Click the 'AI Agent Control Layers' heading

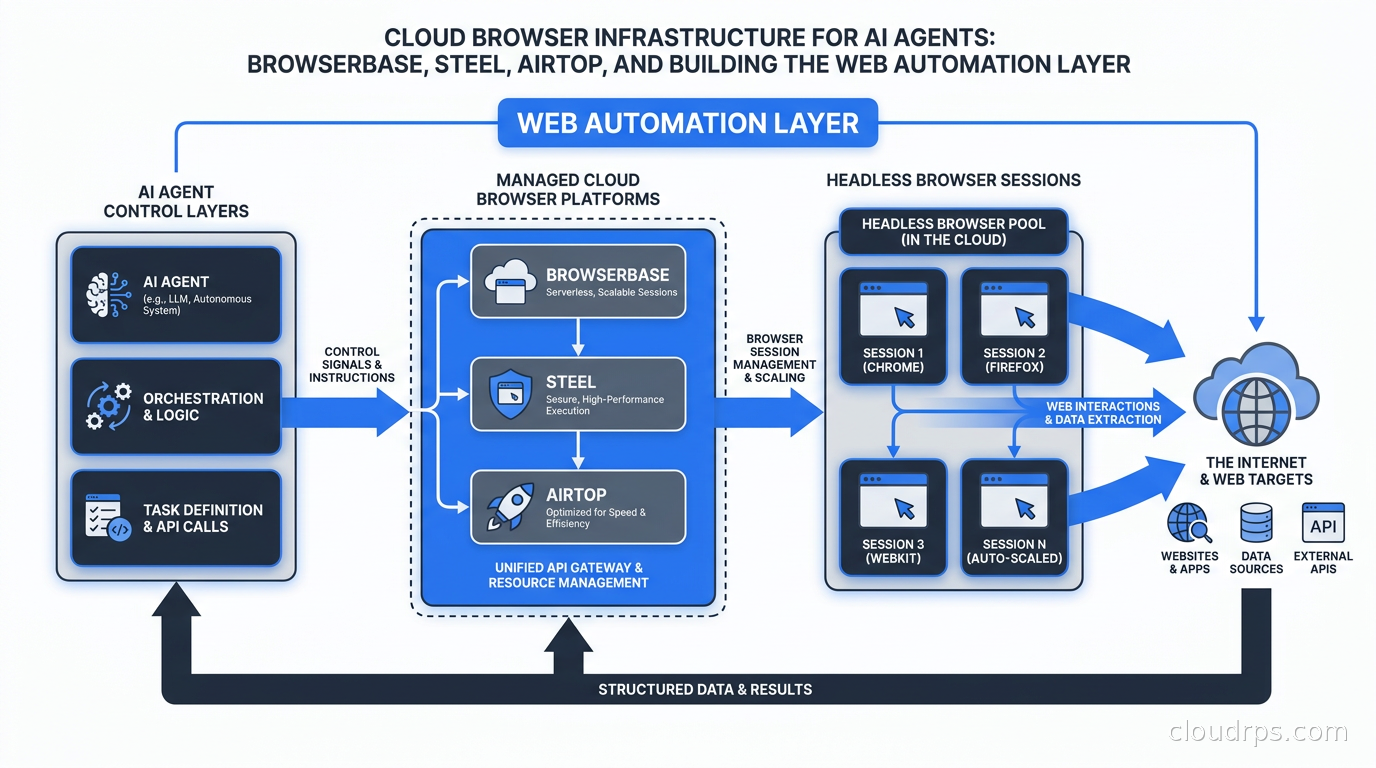(x=176, y=201)
